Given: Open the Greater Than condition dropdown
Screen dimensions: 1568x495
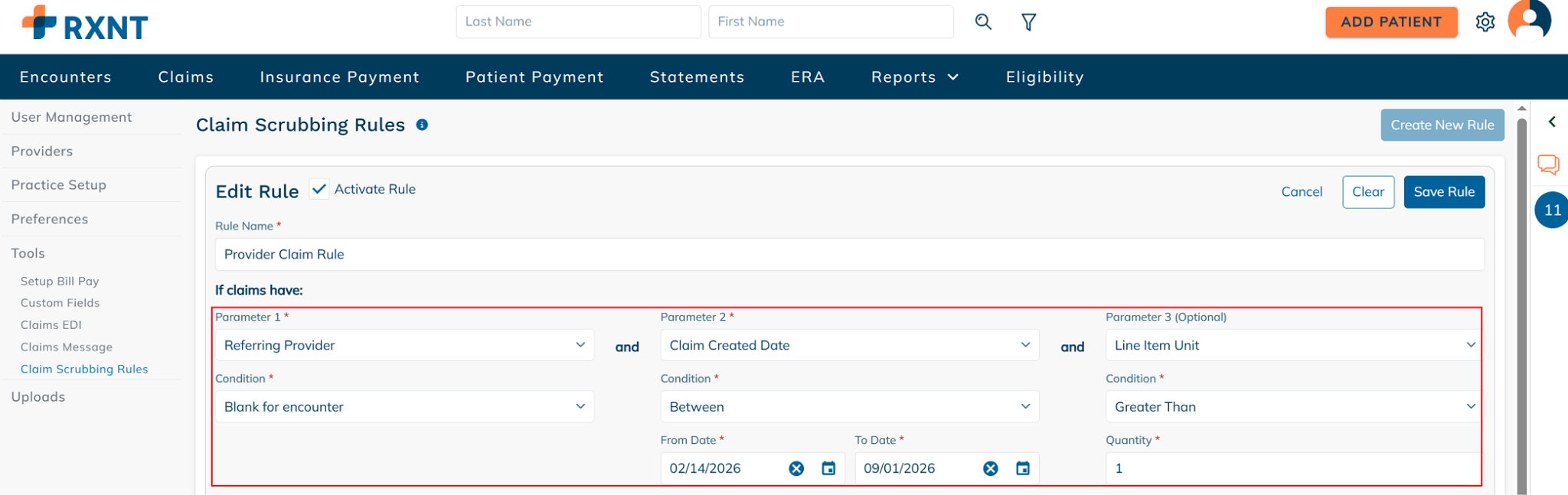Looking at the screenshot, I should 1293,406.
